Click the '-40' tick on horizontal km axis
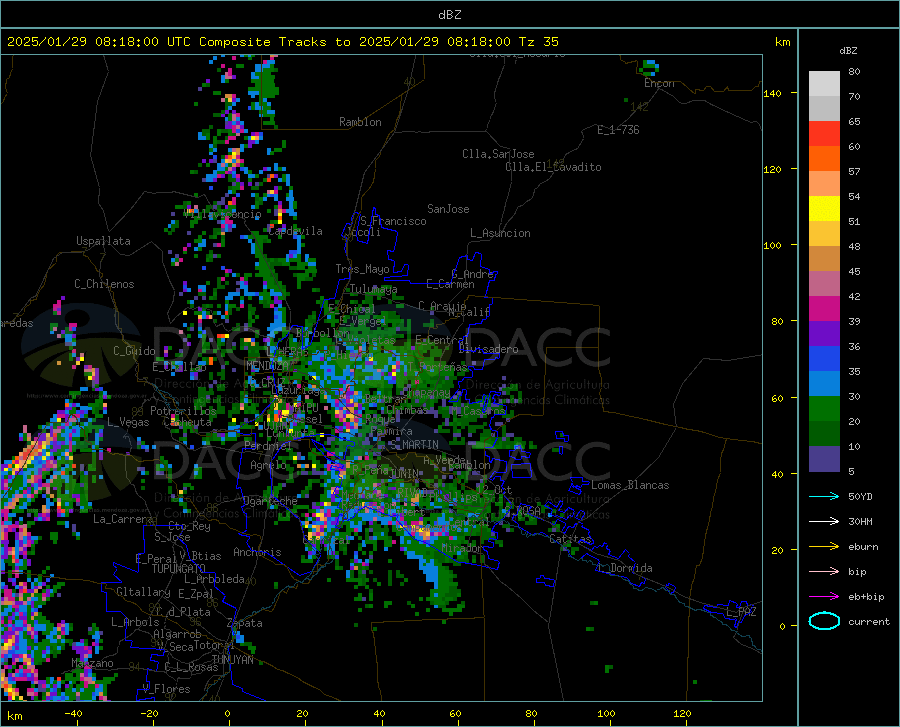 pyautogui.click(x=73, y=713)
